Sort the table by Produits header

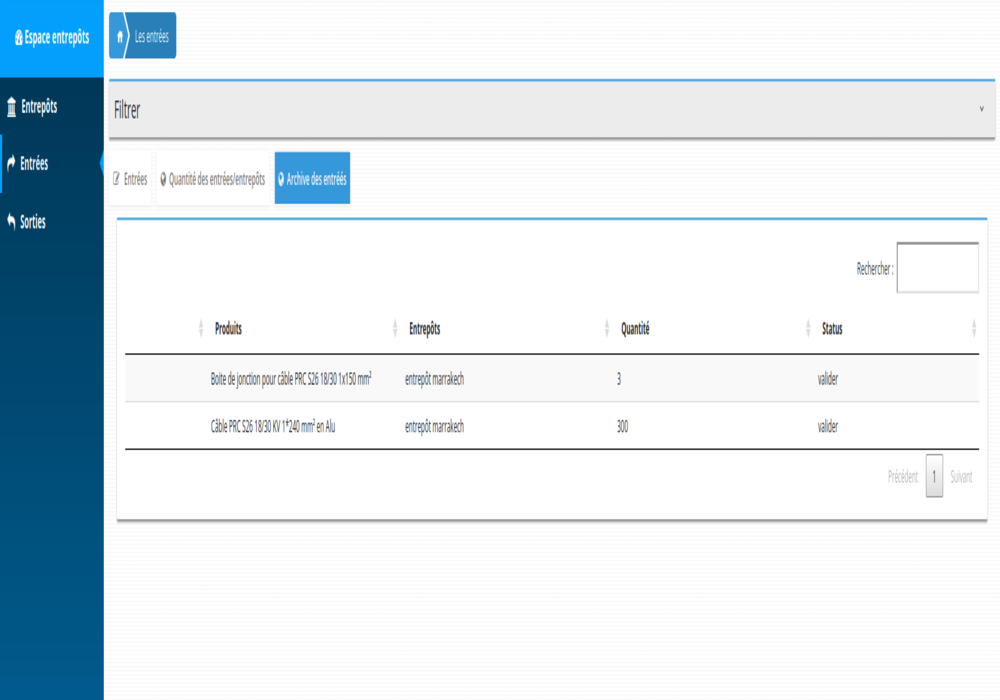click(x=228, y=329)
